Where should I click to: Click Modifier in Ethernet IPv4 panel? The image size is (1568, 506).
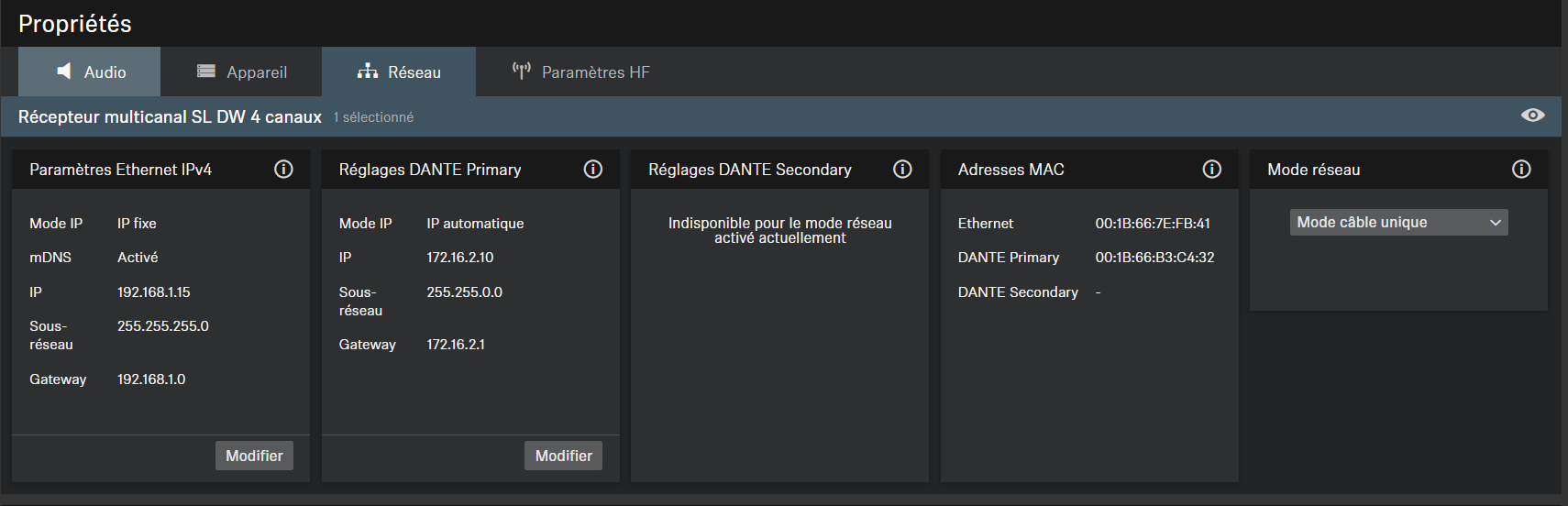point(254,456)
